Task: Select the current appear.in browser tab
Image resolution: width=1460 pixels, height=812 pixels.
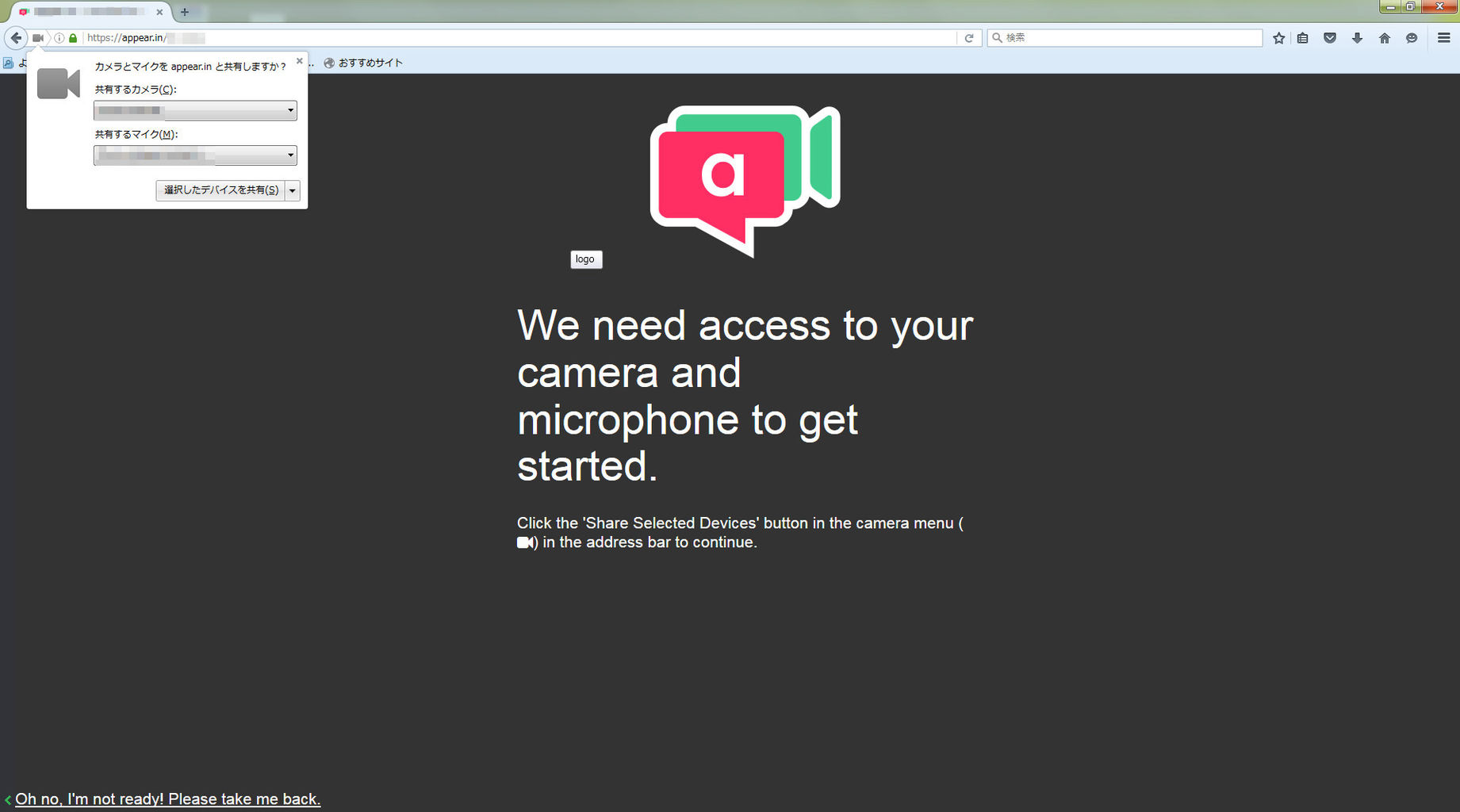Action: (x=91, y=12)
